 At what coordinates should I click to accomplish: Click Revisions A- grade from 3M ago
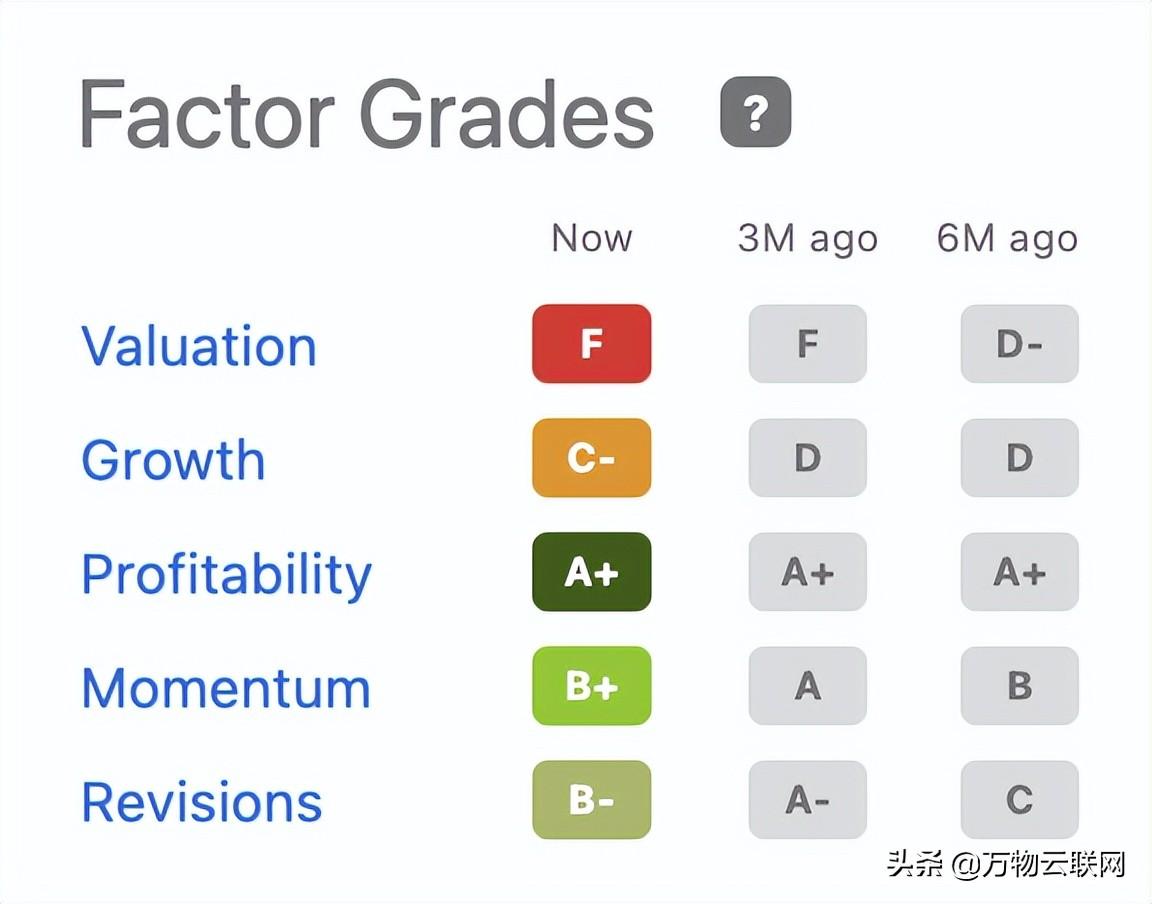point(807,800)
